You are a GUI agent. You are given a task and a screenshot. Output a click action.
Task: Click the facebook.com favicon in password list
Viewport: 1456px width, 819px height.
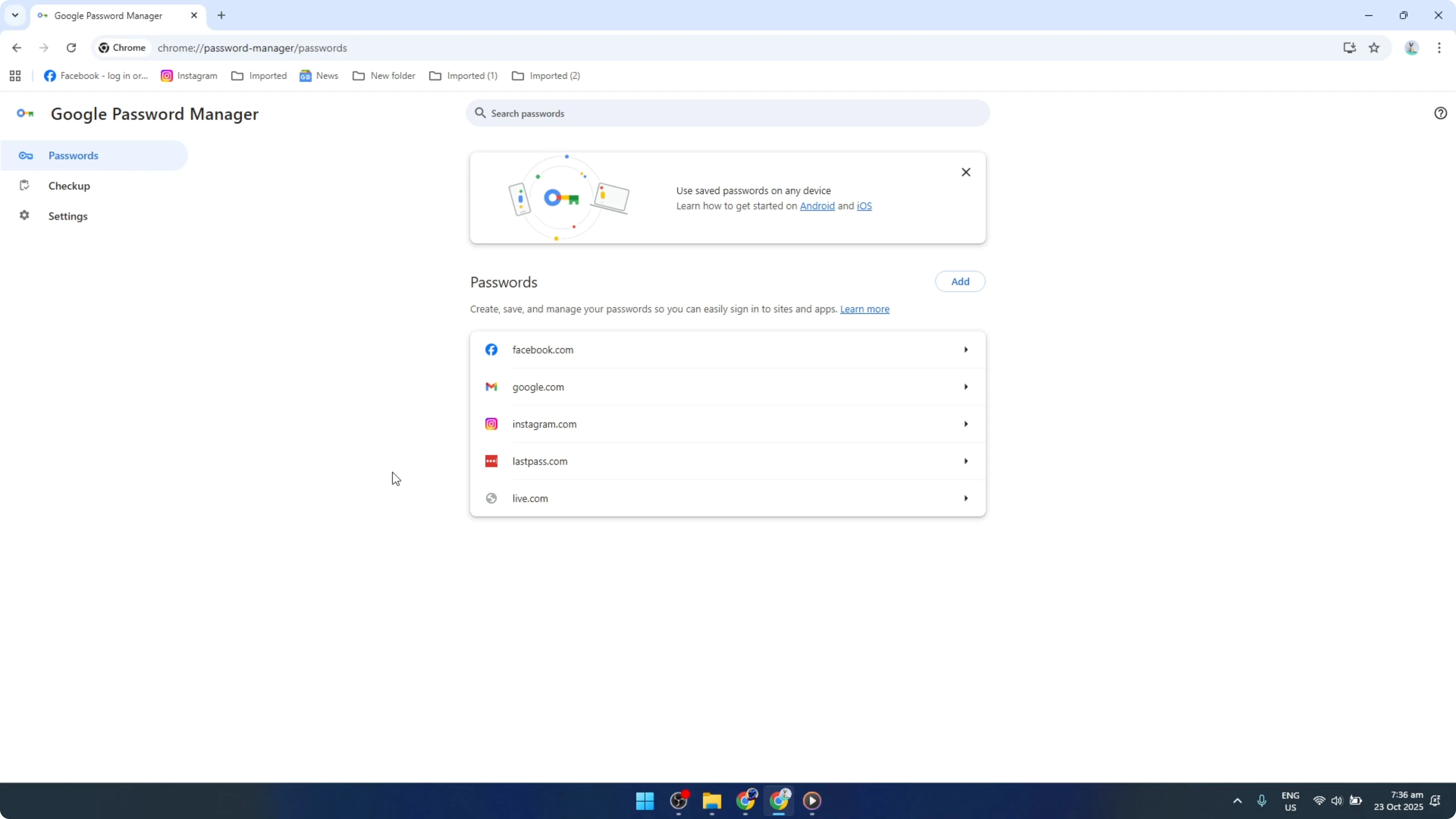point(491,350)
